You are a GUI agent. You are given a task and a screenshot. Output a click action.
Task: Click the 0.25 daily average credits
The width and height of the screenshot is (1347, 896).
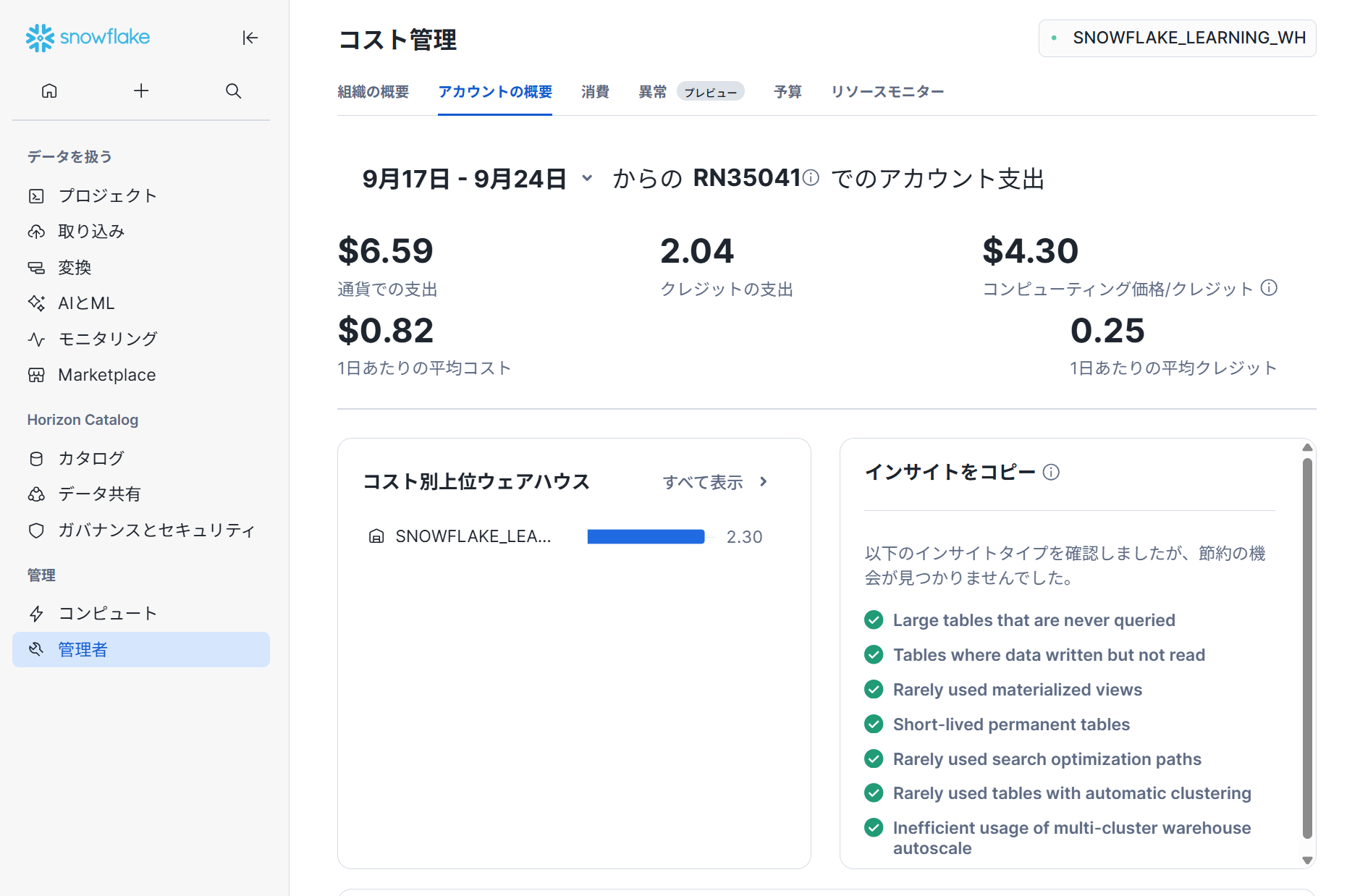point(1107,331)
